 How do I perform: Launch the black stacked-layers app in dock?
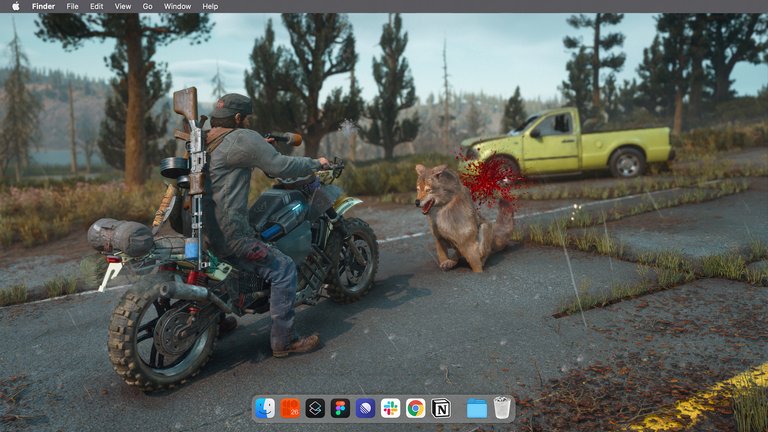tap(315, 408)
